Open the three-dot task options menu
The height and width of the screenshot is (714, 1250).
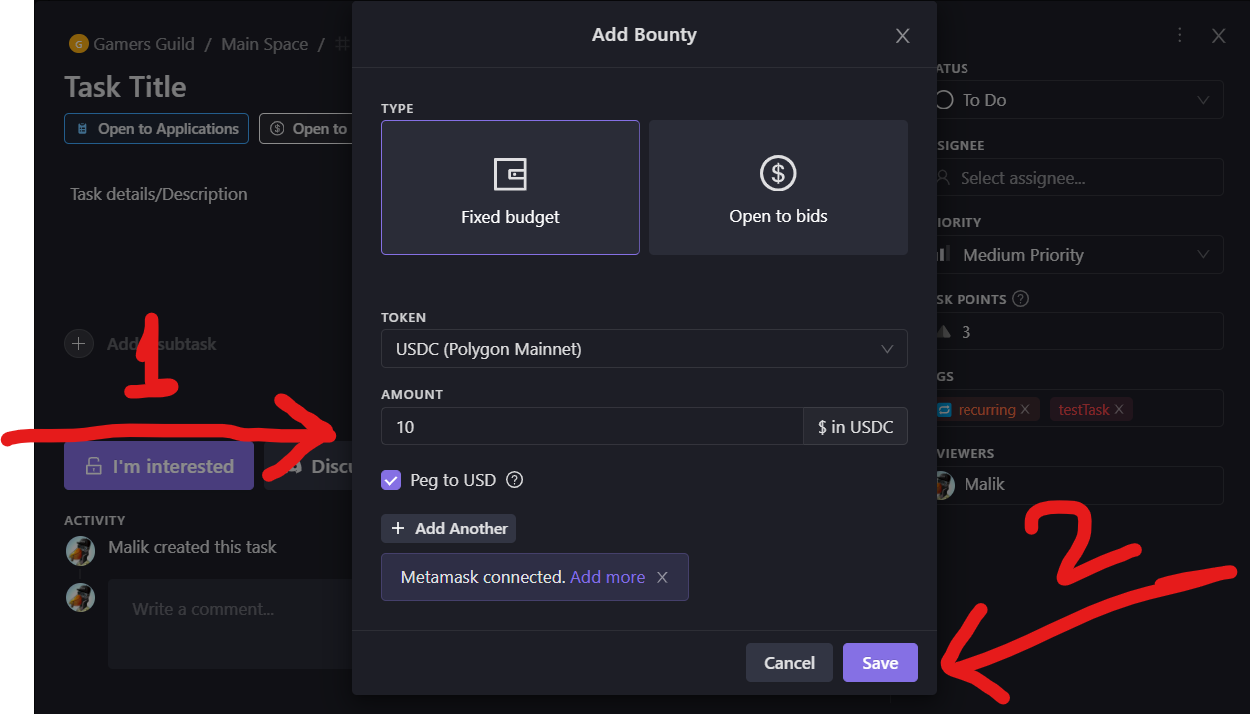pos(1180,36)
